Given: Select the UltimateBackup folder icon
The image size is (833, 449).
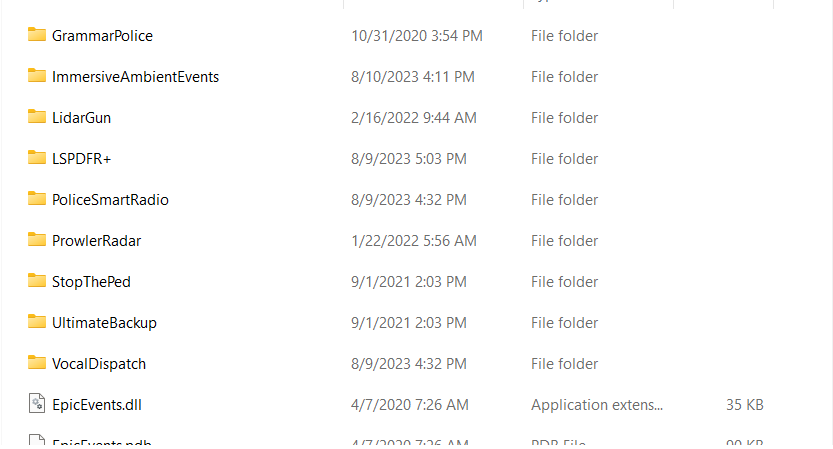Looking at the screenshot, I should (x=37, y=322).
